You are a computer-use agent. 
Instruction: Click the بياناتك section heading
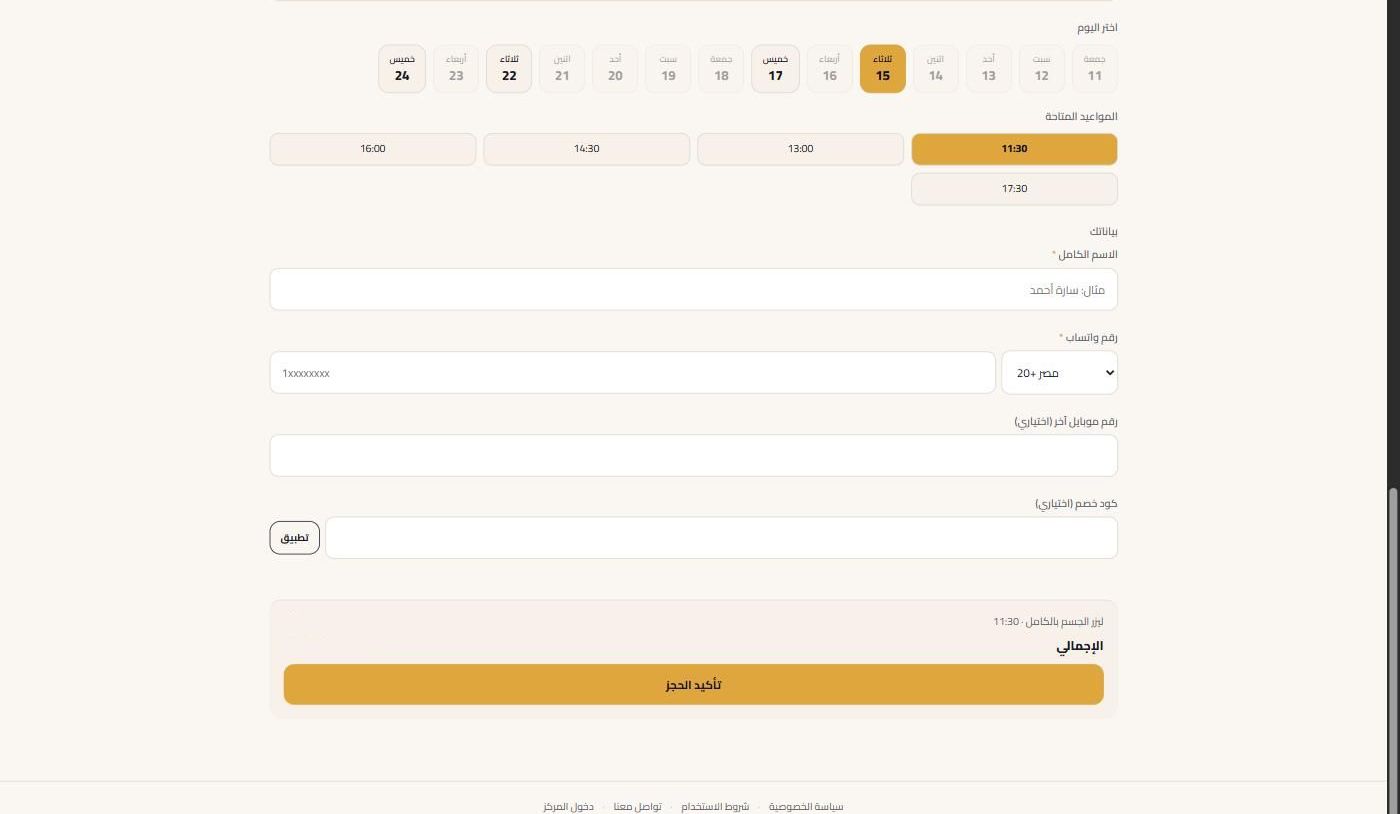[1103, 232]
